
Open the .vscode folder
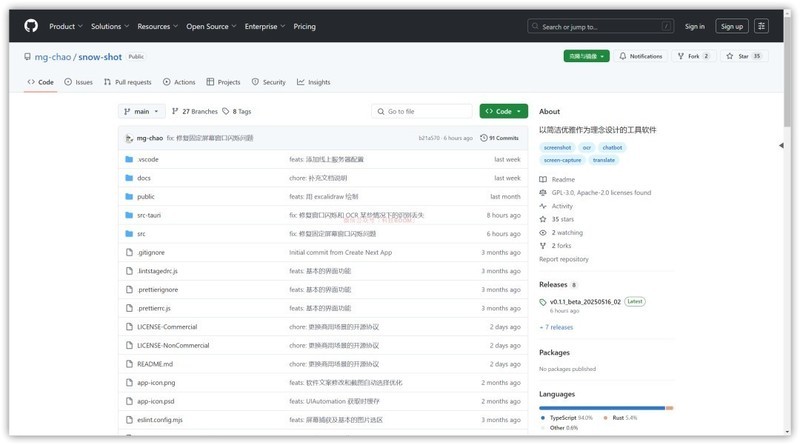click(x=148, y=159)
